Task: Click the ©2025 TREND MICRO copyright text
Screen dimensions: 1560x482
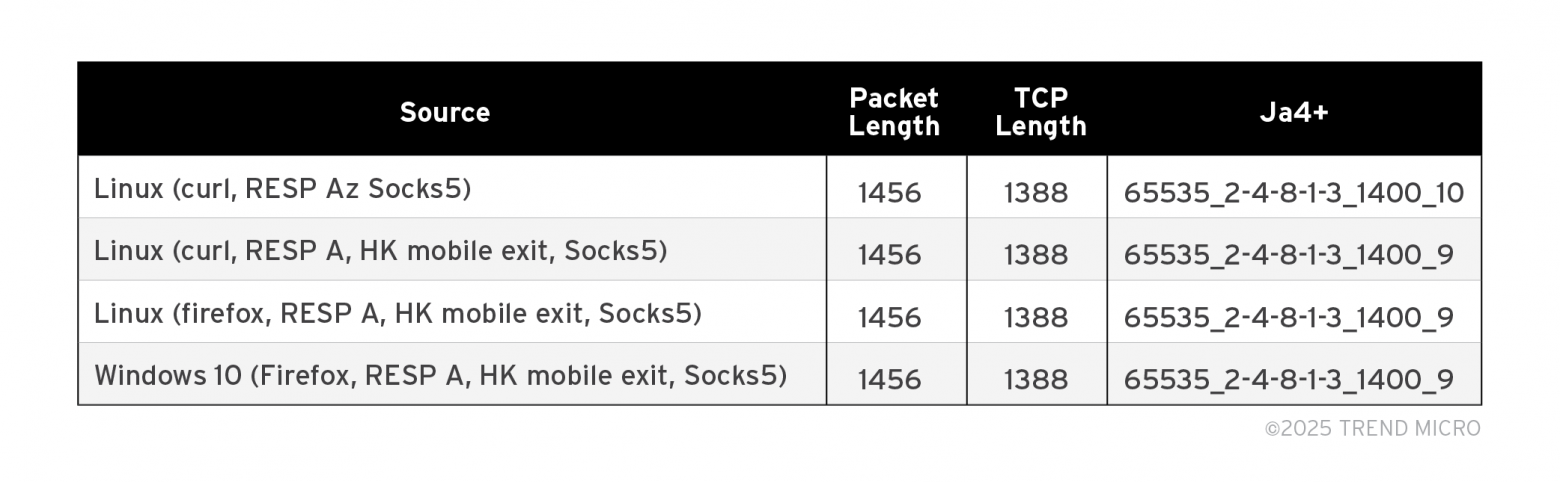Action: coord(1372,429)
